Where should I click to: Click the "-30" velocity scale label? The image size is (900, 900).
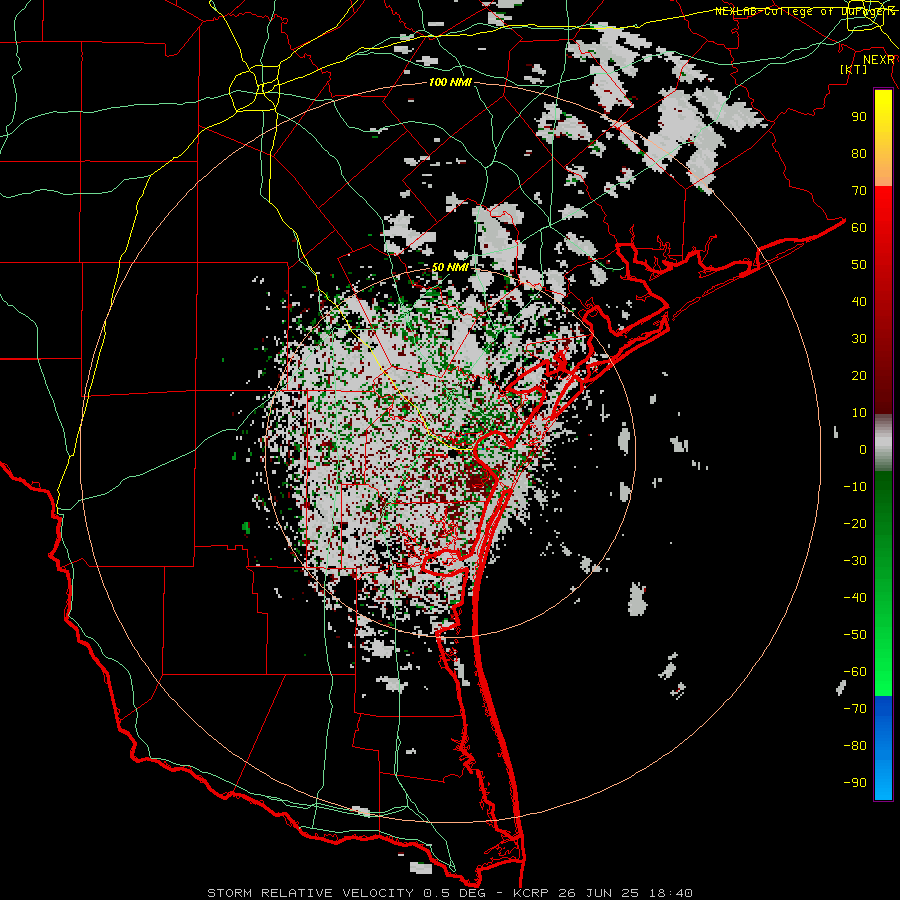pos(855,561)
